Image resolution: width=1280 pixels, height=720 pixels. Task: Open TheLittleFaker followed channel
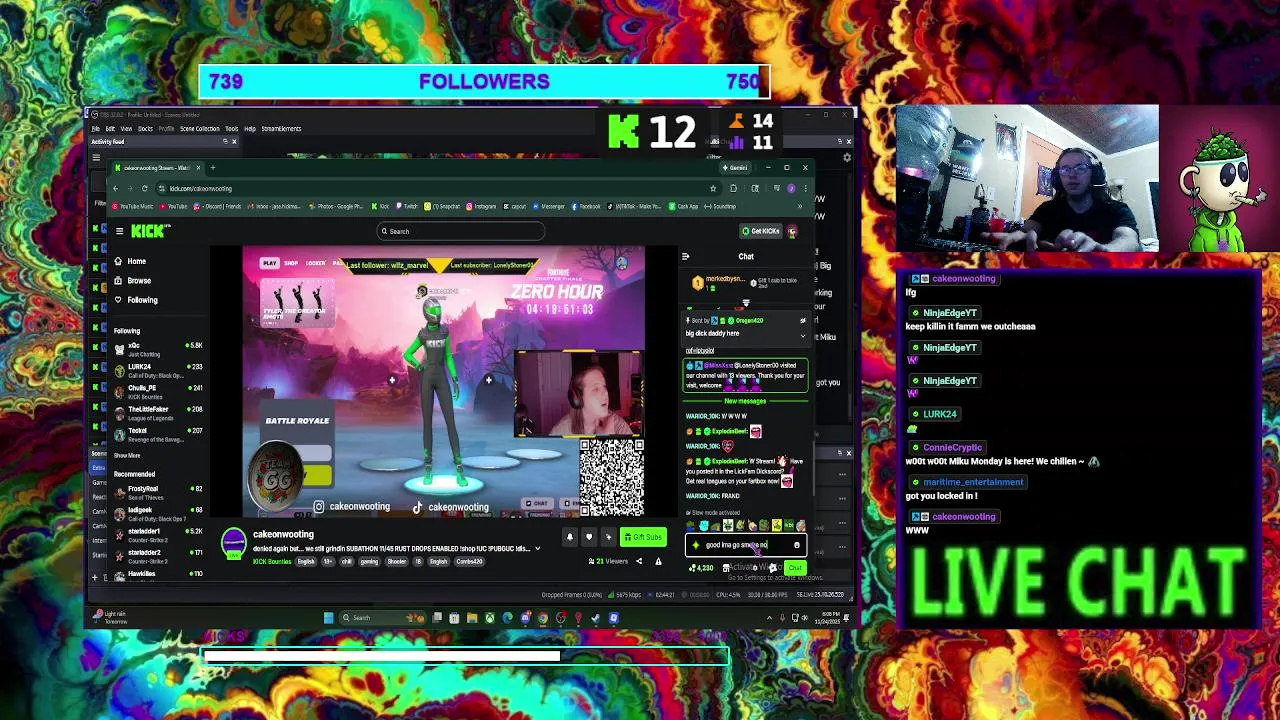point(158,412)
